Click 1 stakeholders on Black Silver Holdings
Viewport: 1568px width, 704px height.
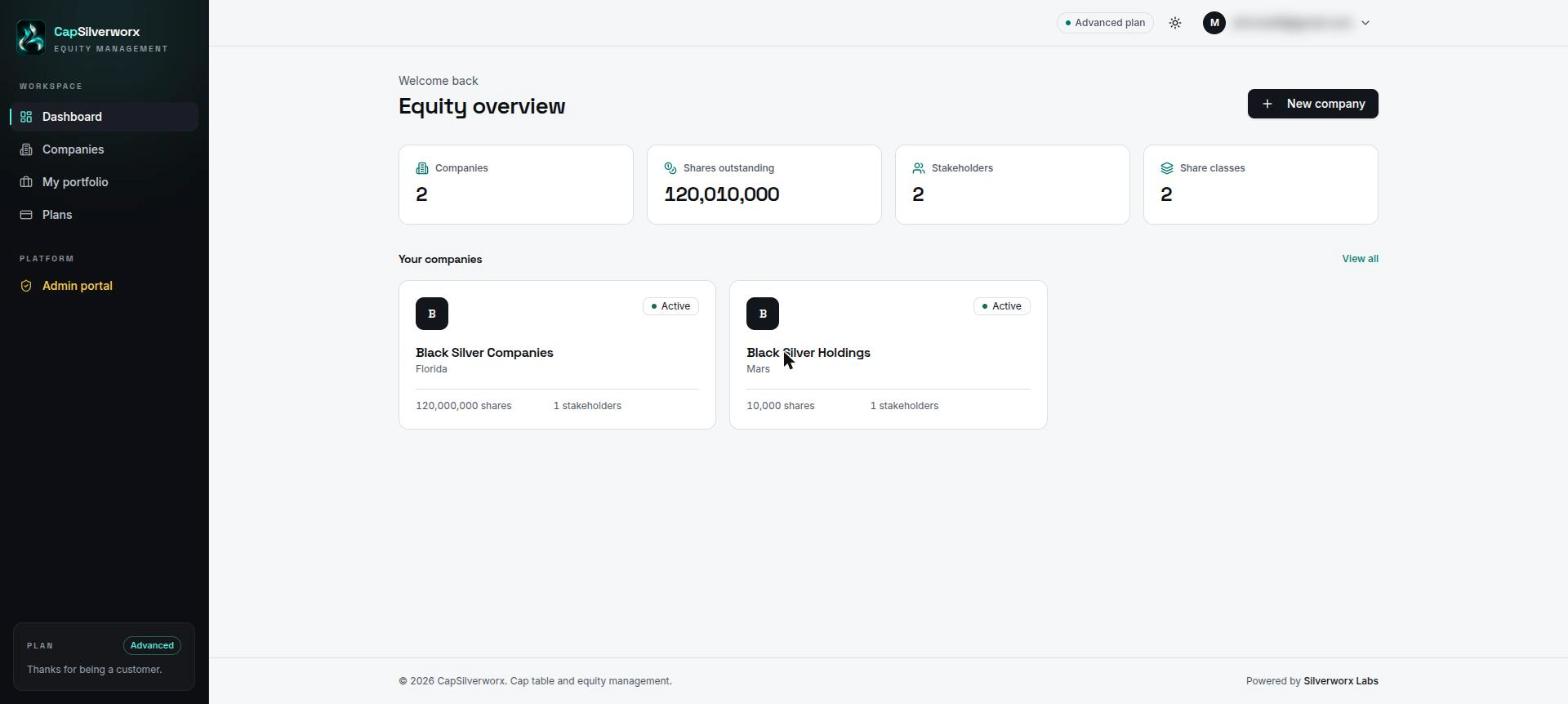click(904, 406)
